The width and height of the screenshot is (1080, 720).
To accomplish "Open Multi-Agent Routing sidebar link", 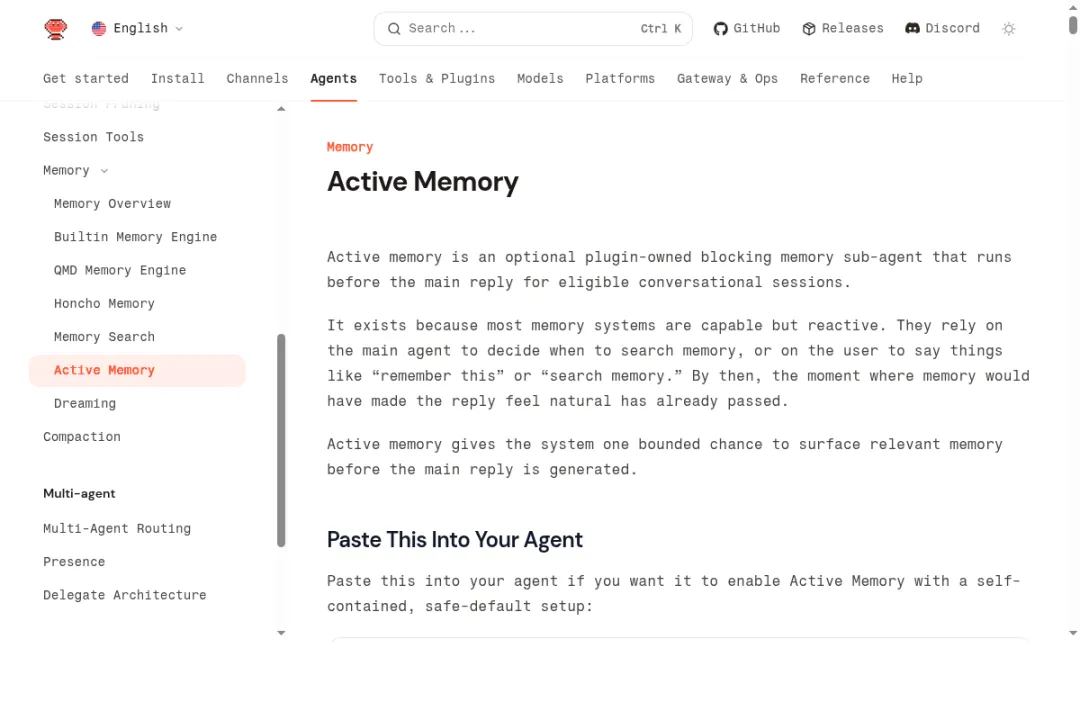I will [x=117, y=529].
